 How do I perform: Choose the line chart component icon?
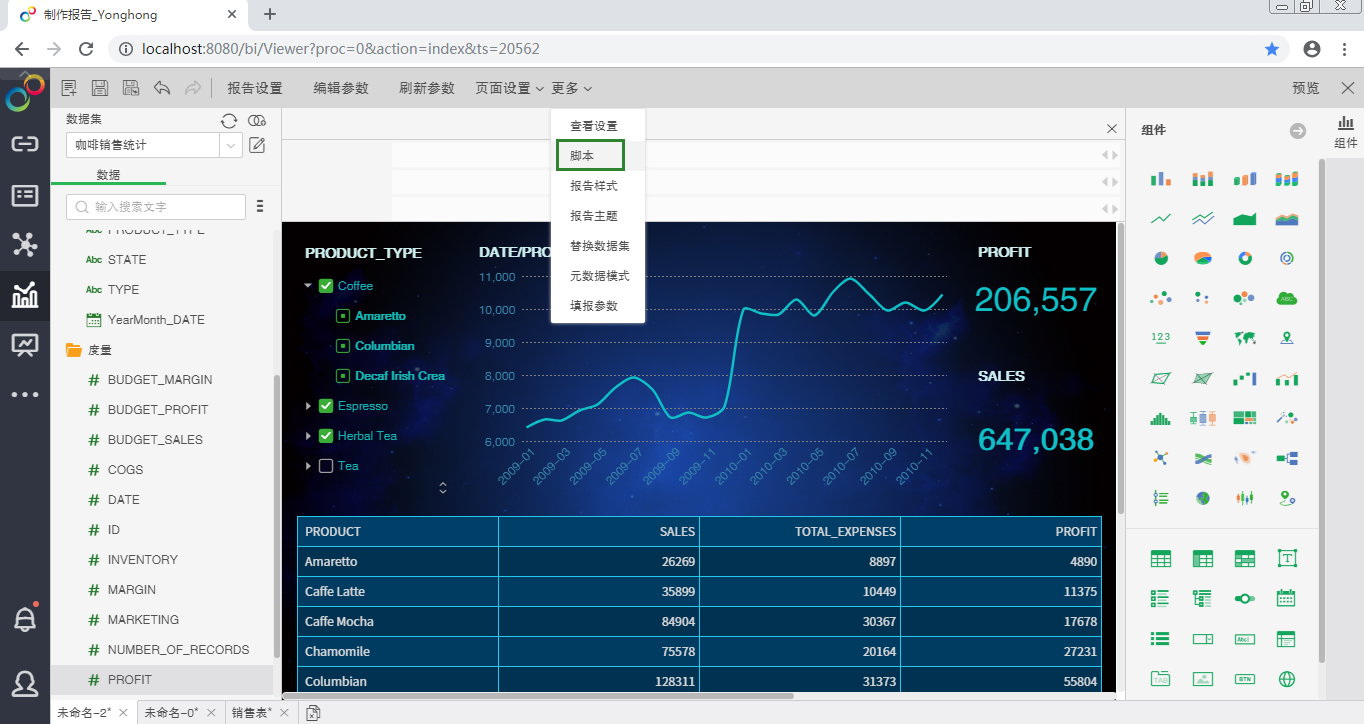[1161, 218]
